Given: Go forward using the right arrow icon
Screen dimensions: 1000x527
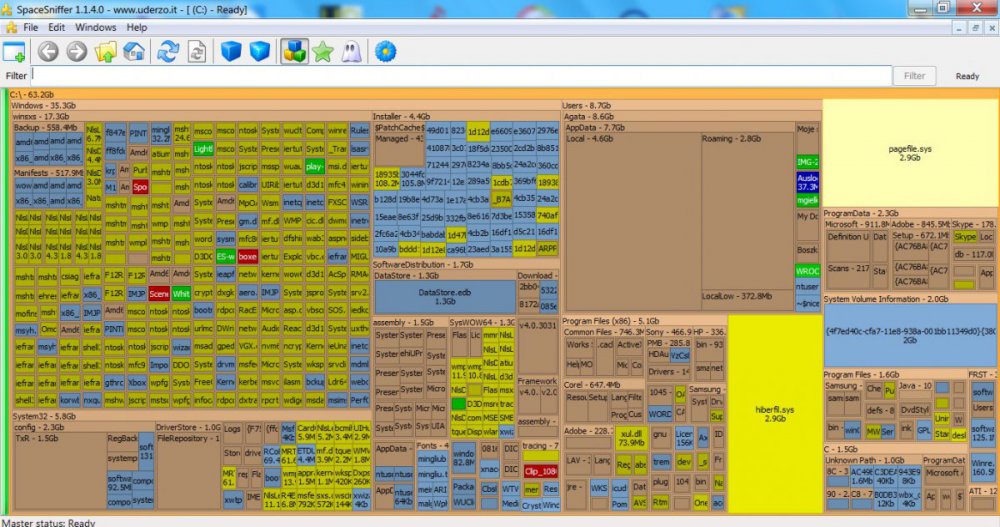Looking at the screenshot, I should (76, 51).
